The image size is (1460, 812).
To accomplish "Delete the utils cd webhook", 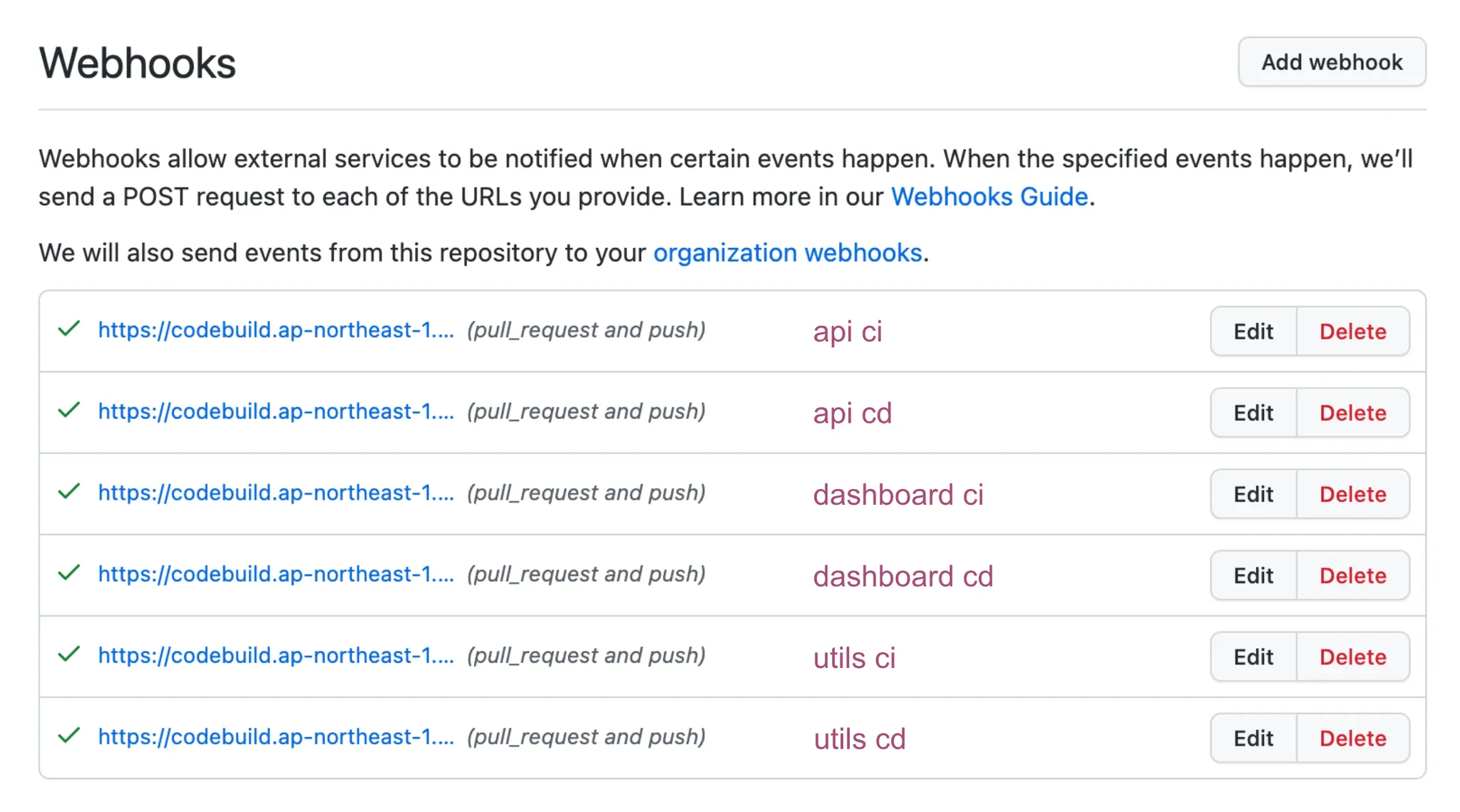I will pos(1352,738).
